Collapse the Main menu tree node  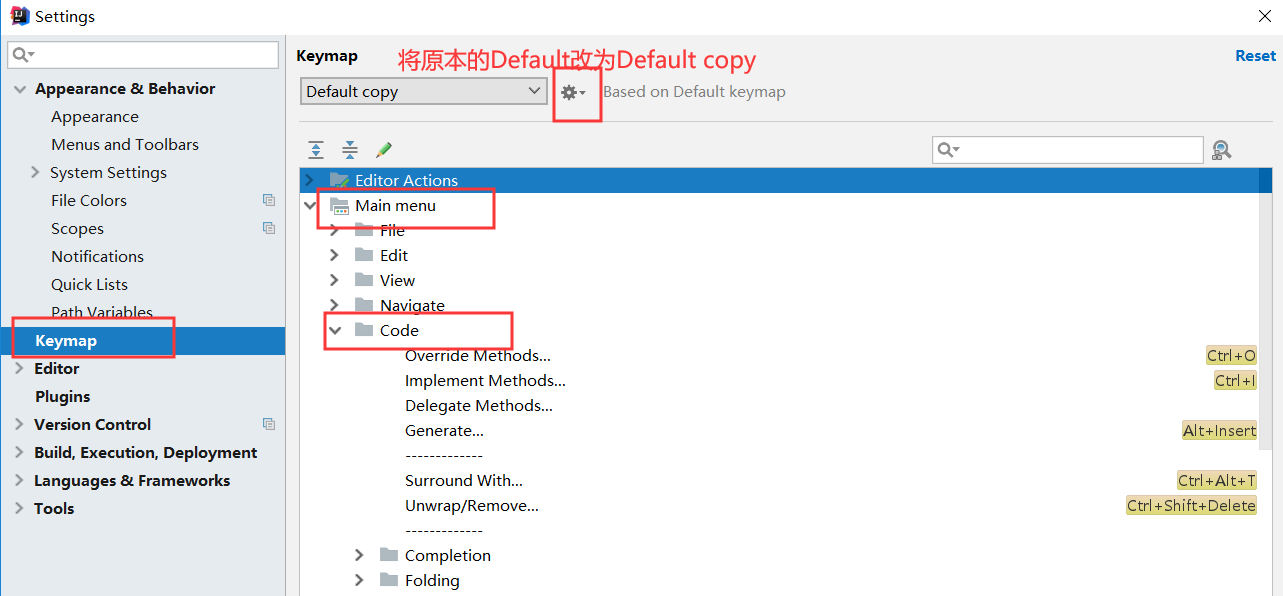point(310,205)
